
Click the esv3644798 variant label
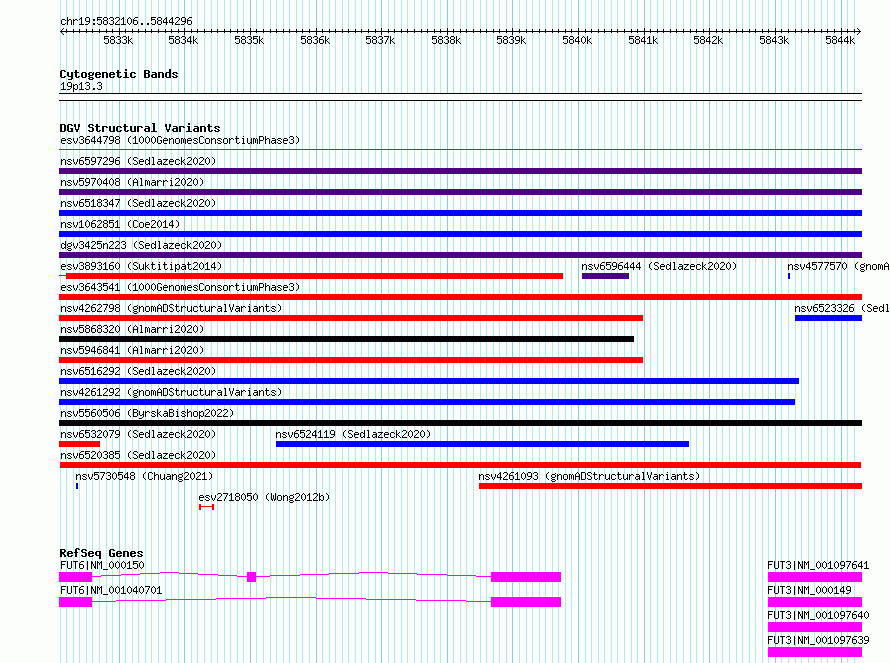click(180, 140)
